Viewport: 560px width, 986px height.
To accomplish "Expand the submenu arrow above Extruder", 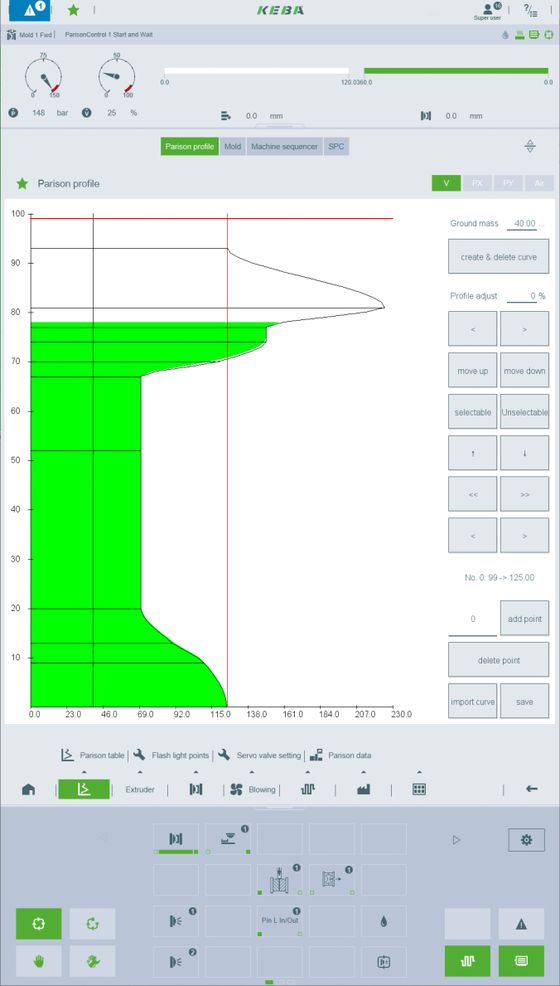I will (x=140, y=772).
